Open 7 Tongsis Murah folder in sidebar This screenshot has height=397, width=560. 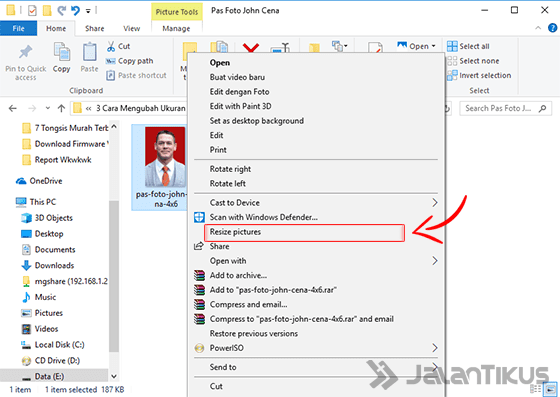click(65, 128)
